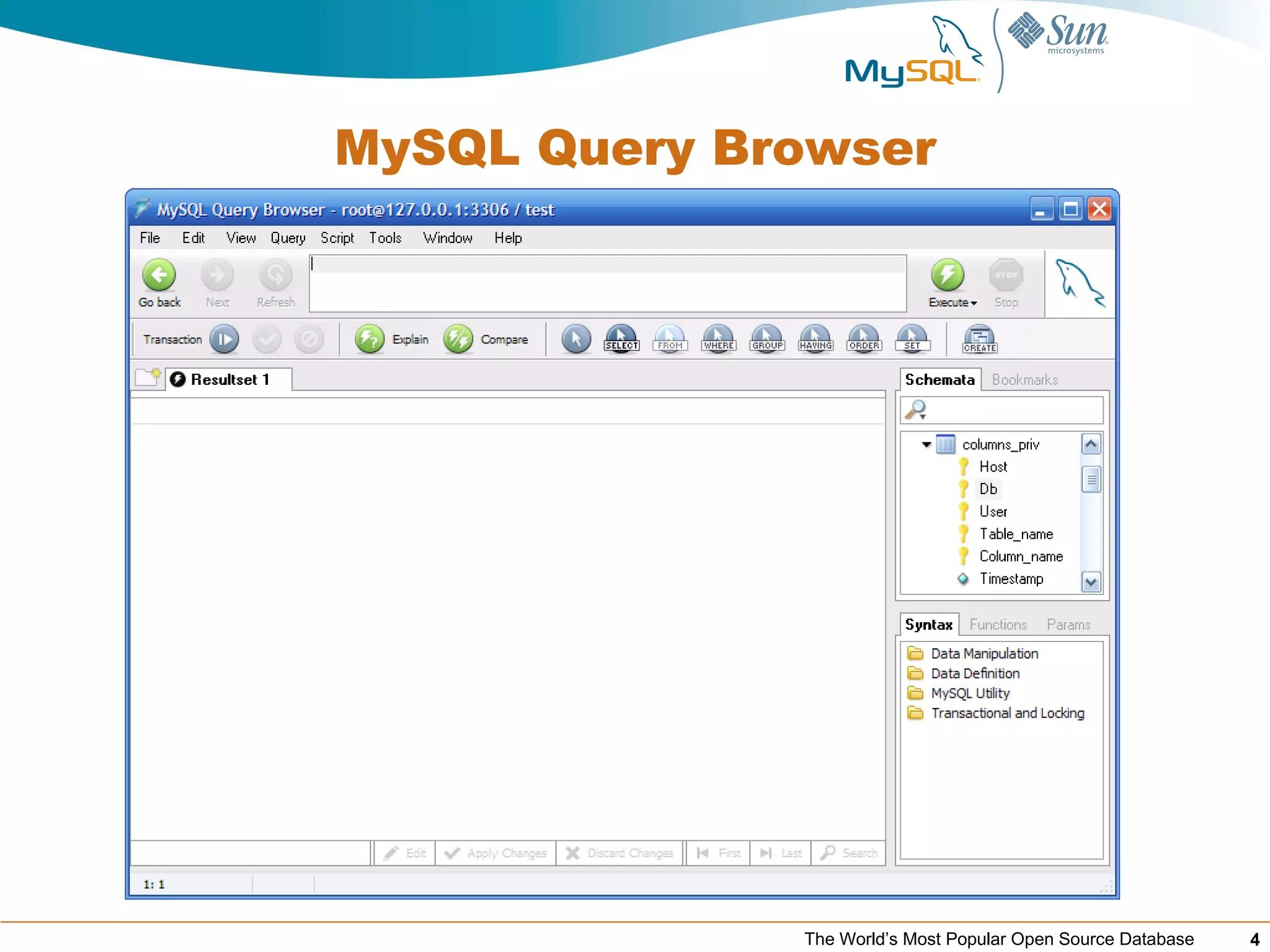Jump to Last row button

tap(781, 853)
